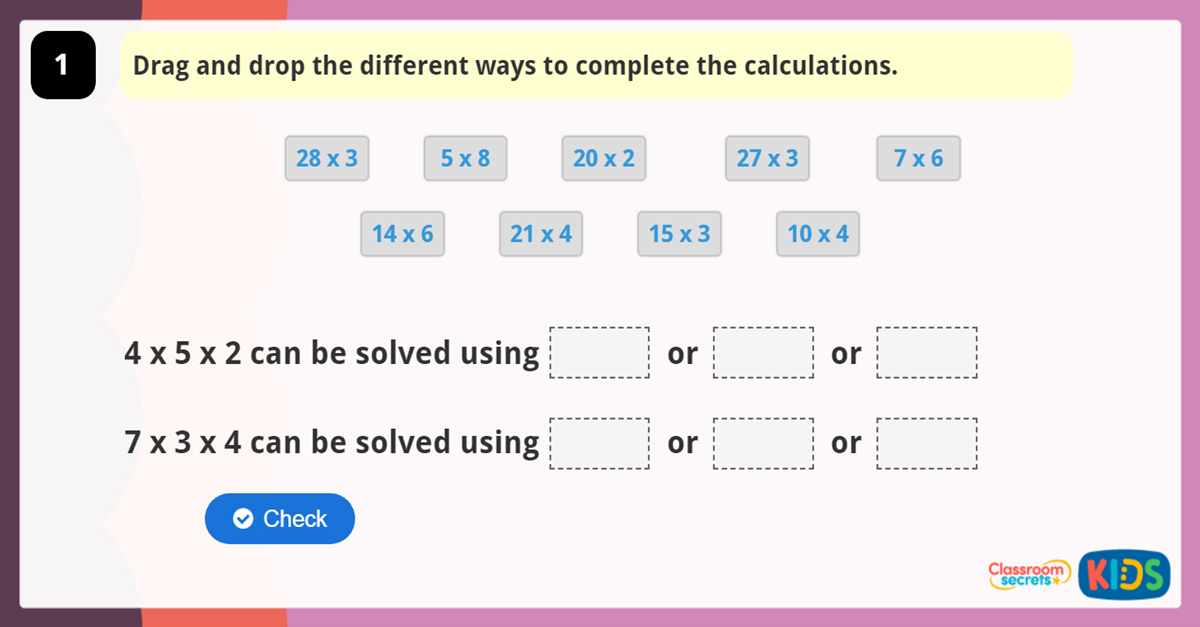This screenshot has height=627, width=1200.
Task: Click first drop box for 7 x 3 x 4
Action: click(x=600, y=443)
